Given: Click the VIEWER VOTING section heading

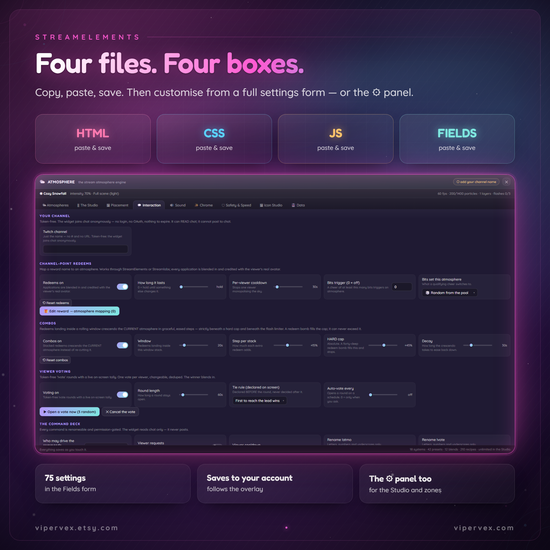Looking at the screenshot, I should tap(55, 371).
